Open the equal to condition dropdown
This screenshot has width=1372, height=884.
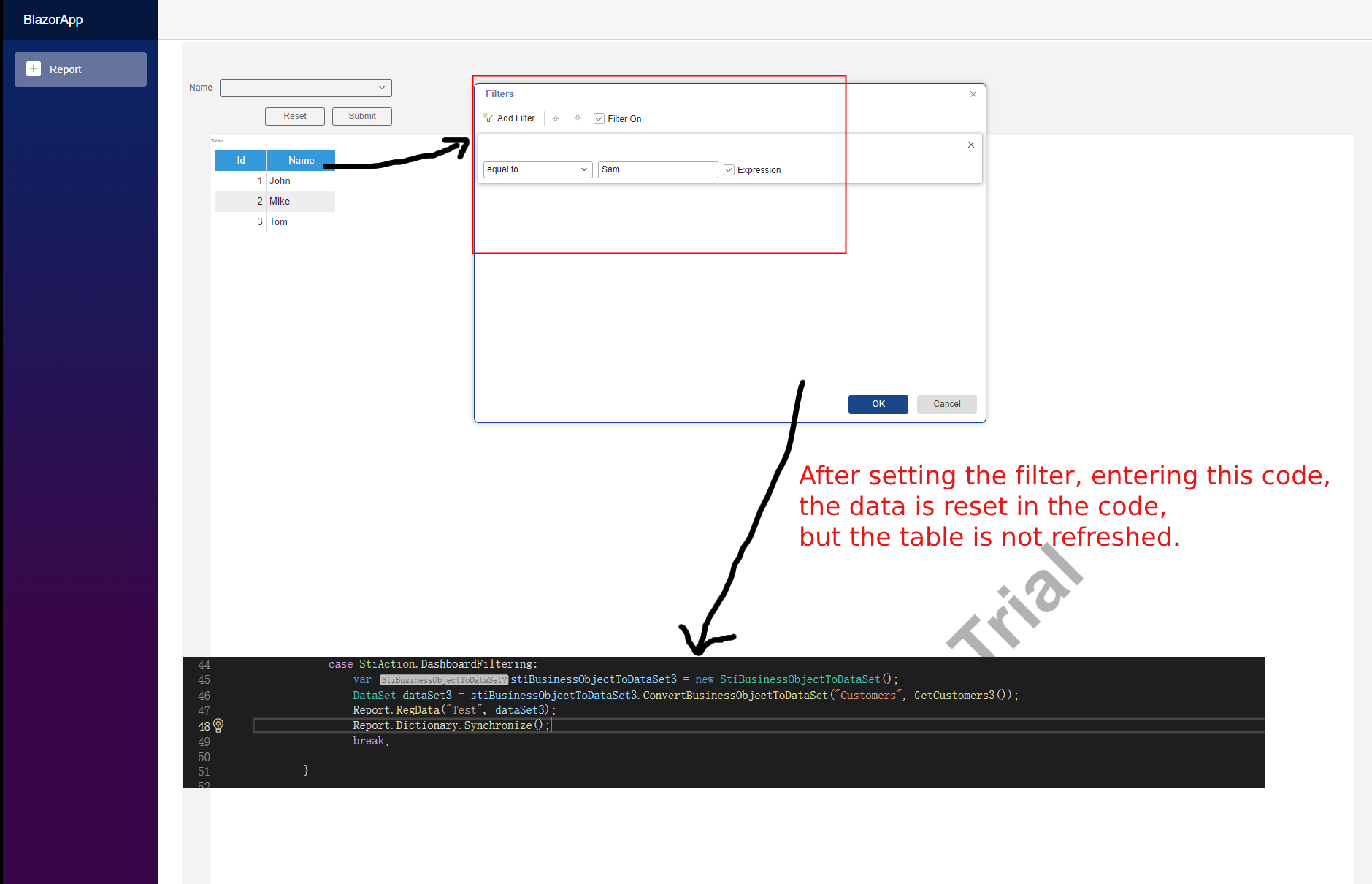[x=538, y=169]
